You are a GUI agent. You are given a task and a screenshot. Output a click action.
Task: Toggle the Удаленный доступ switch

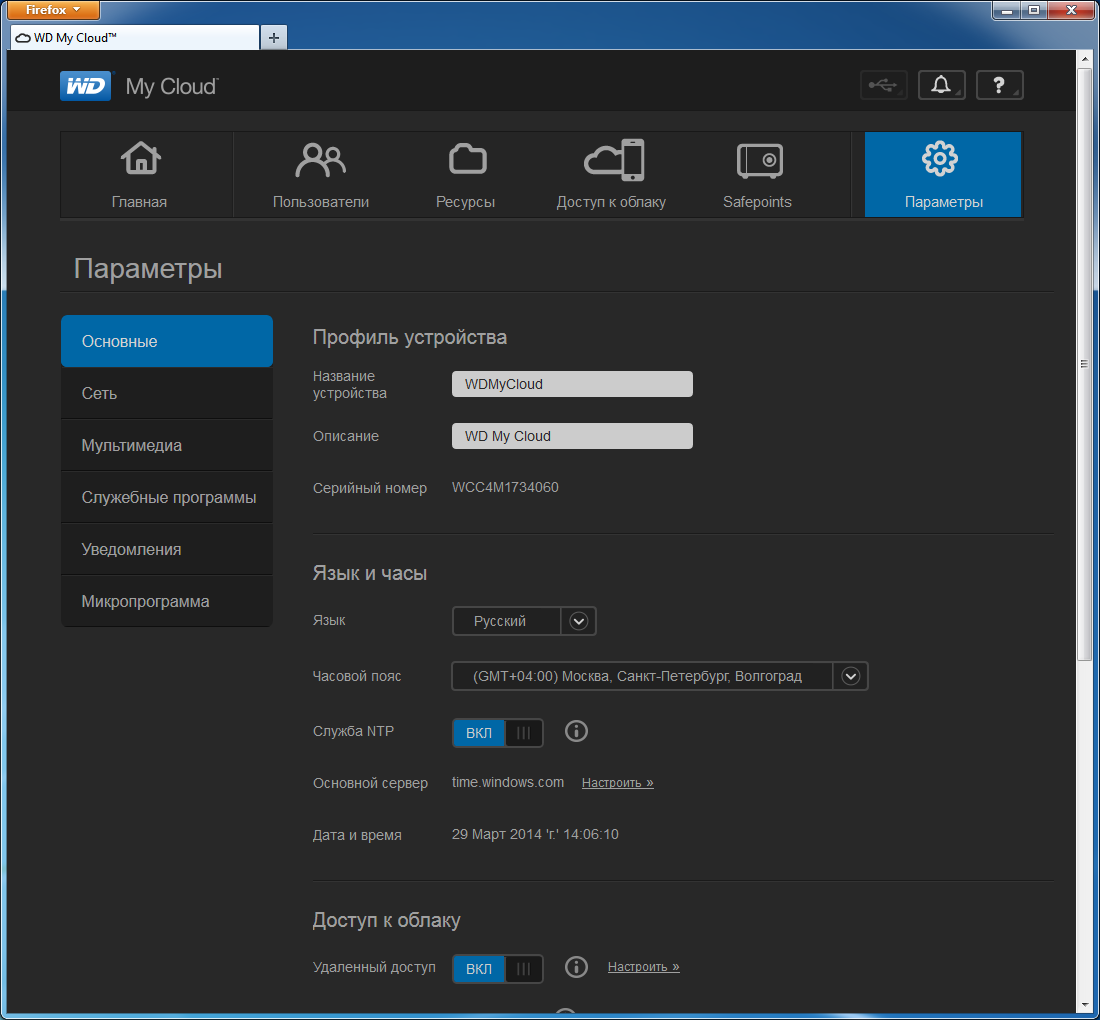pos(498,969)
